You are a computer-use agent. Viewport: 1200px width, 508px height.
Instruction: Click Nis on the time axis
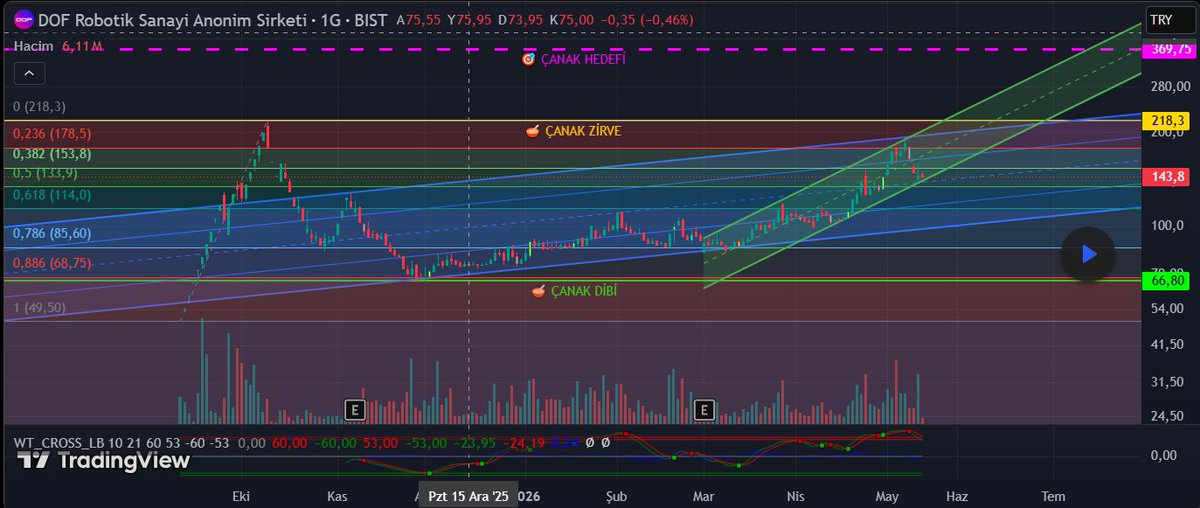click(x=795, y=496)
